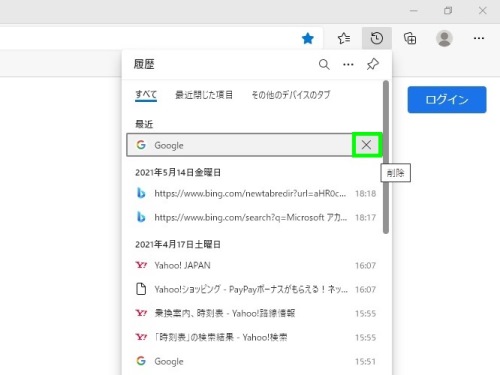Click the 履歴 panel title
The image size is (500, 375).
[x=144, y=64]
